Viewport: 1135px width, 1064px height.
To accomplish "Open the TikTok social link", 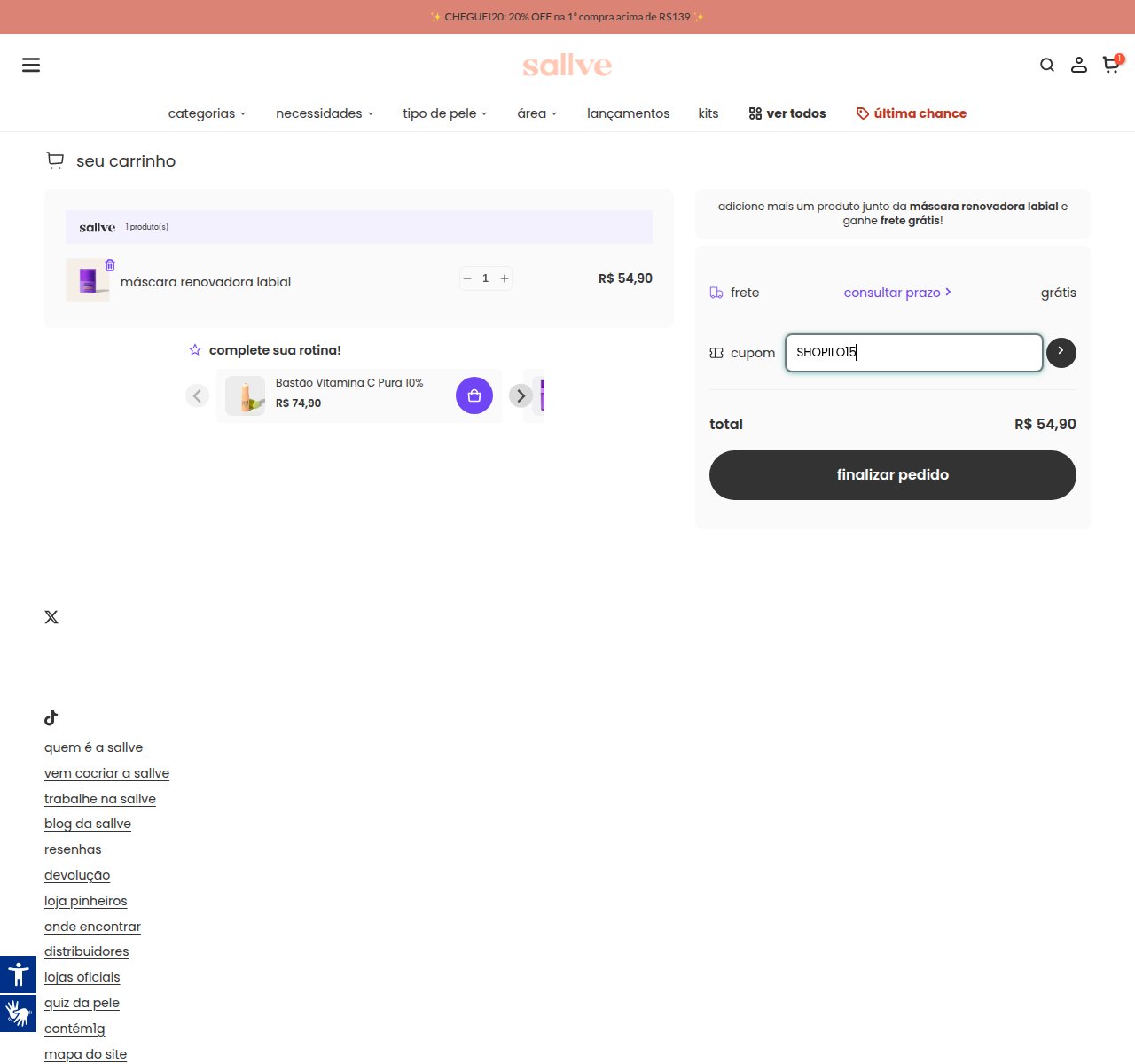I will (x=51, y=717).
